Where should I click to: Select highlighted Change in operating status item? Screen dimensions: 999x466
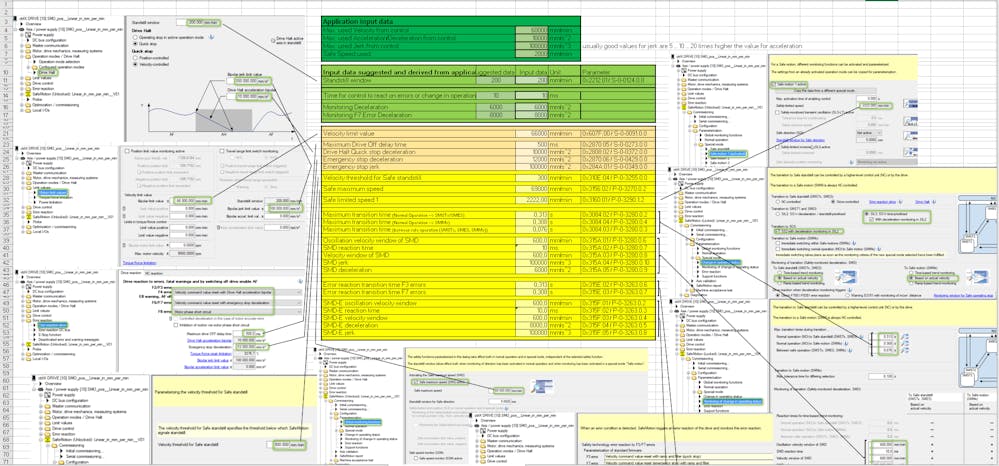(x=721, y=262)
